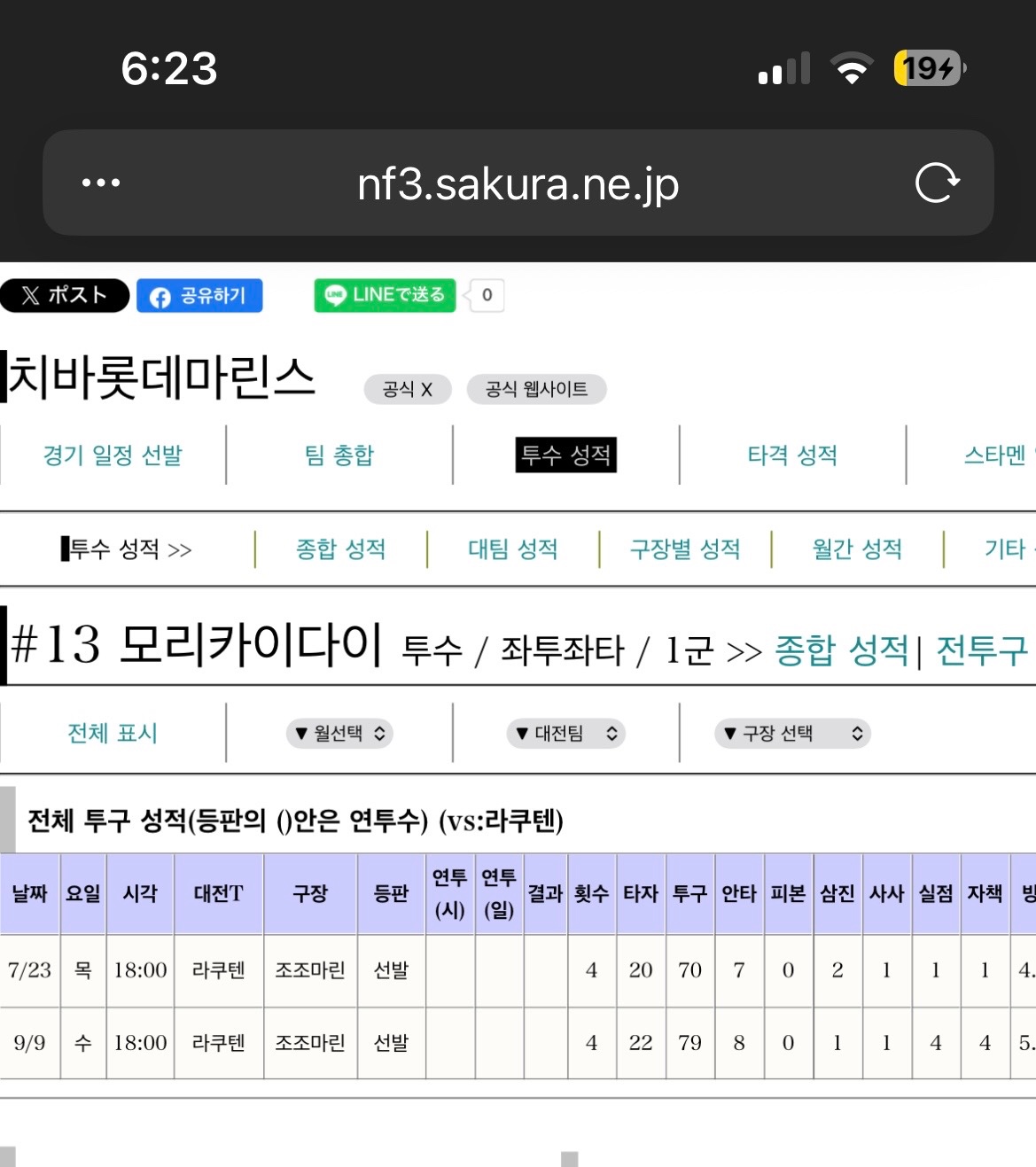Click the 시각 column header
The width and height of the screenshot is (1036, 1167).
(x=140, y=894)
